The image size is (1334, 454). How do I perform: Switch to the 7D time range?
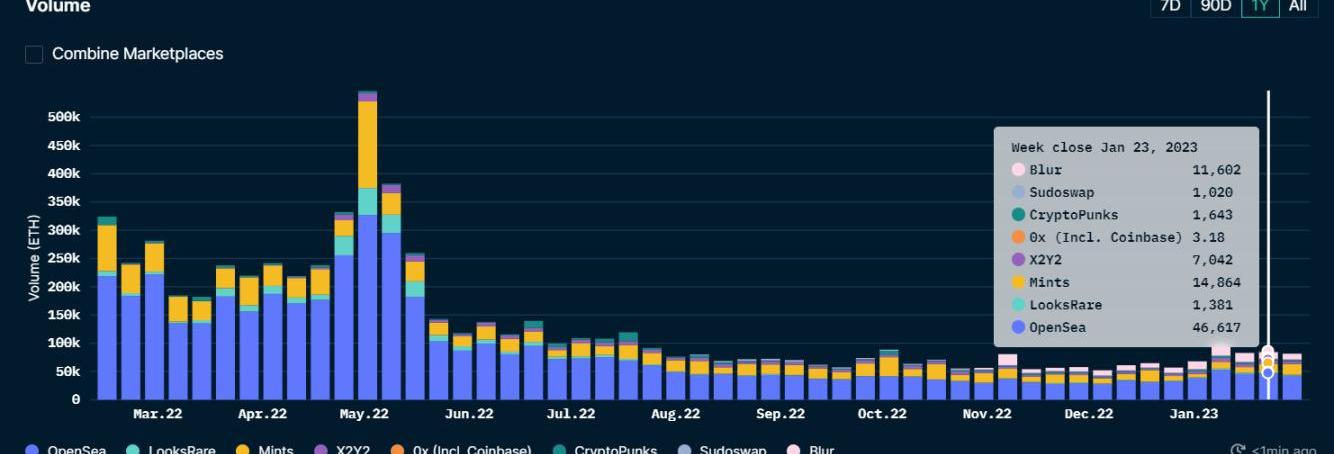coord(1170,6)
